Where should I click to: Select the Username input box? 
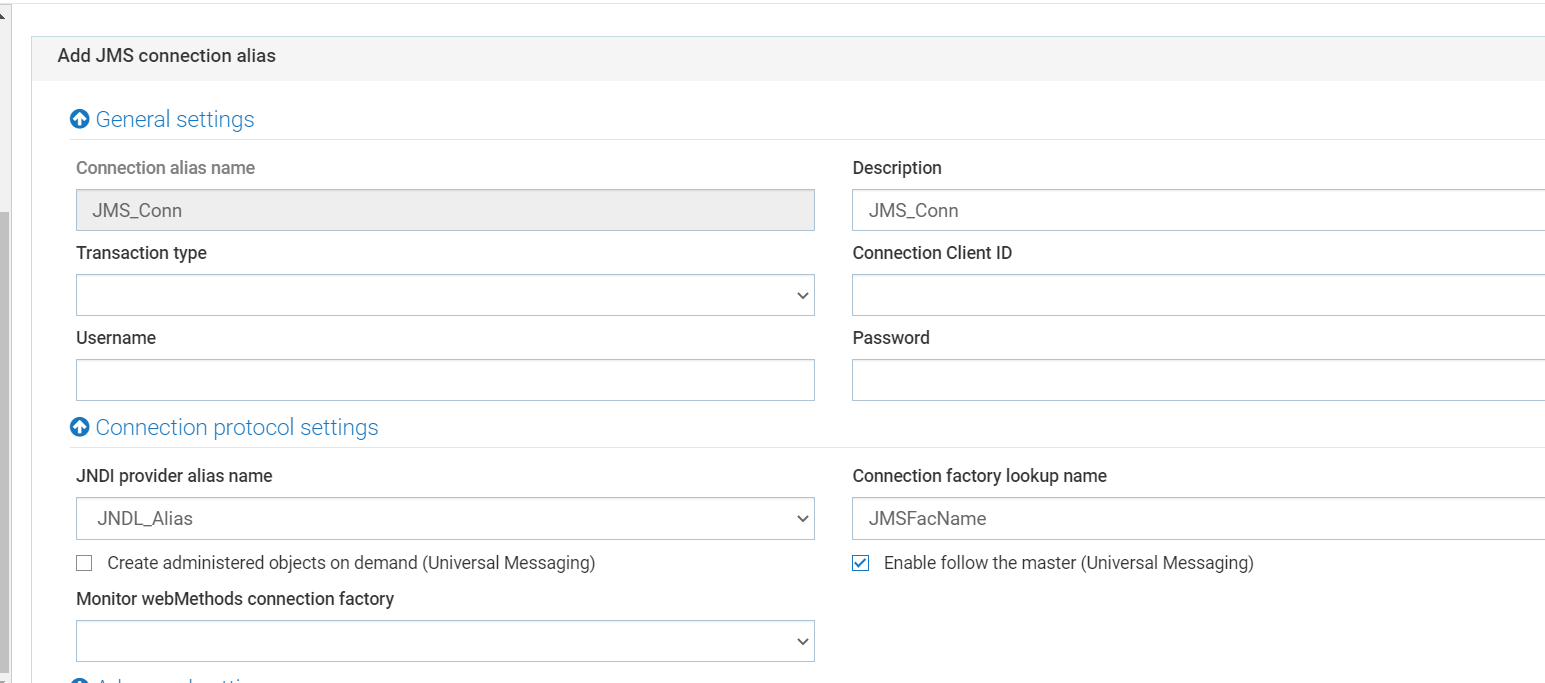tap(445, 380)
